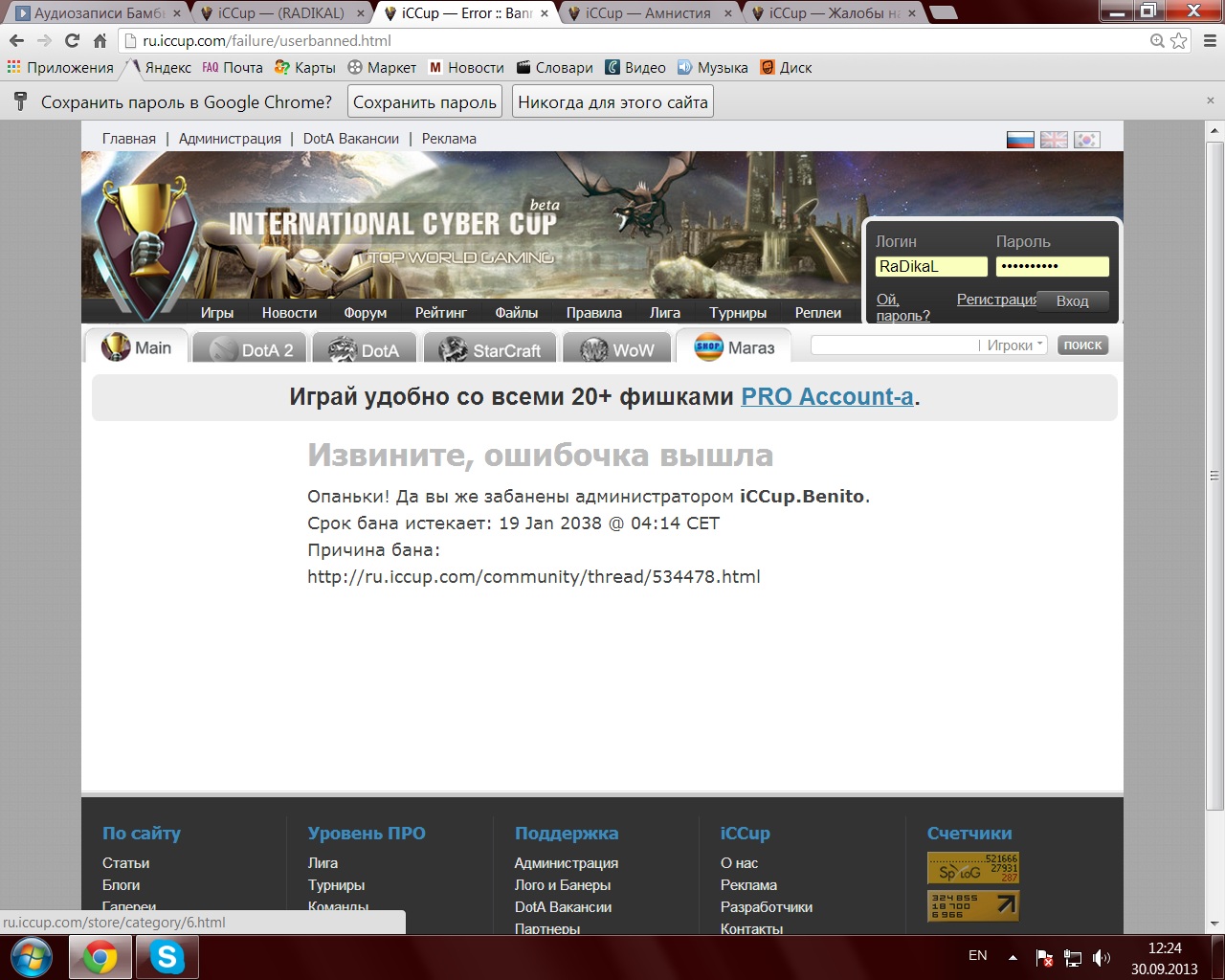Click the Пароль input field
Screen dimensions: 1225x980
pyautogui.click(x=1052, y=267)
